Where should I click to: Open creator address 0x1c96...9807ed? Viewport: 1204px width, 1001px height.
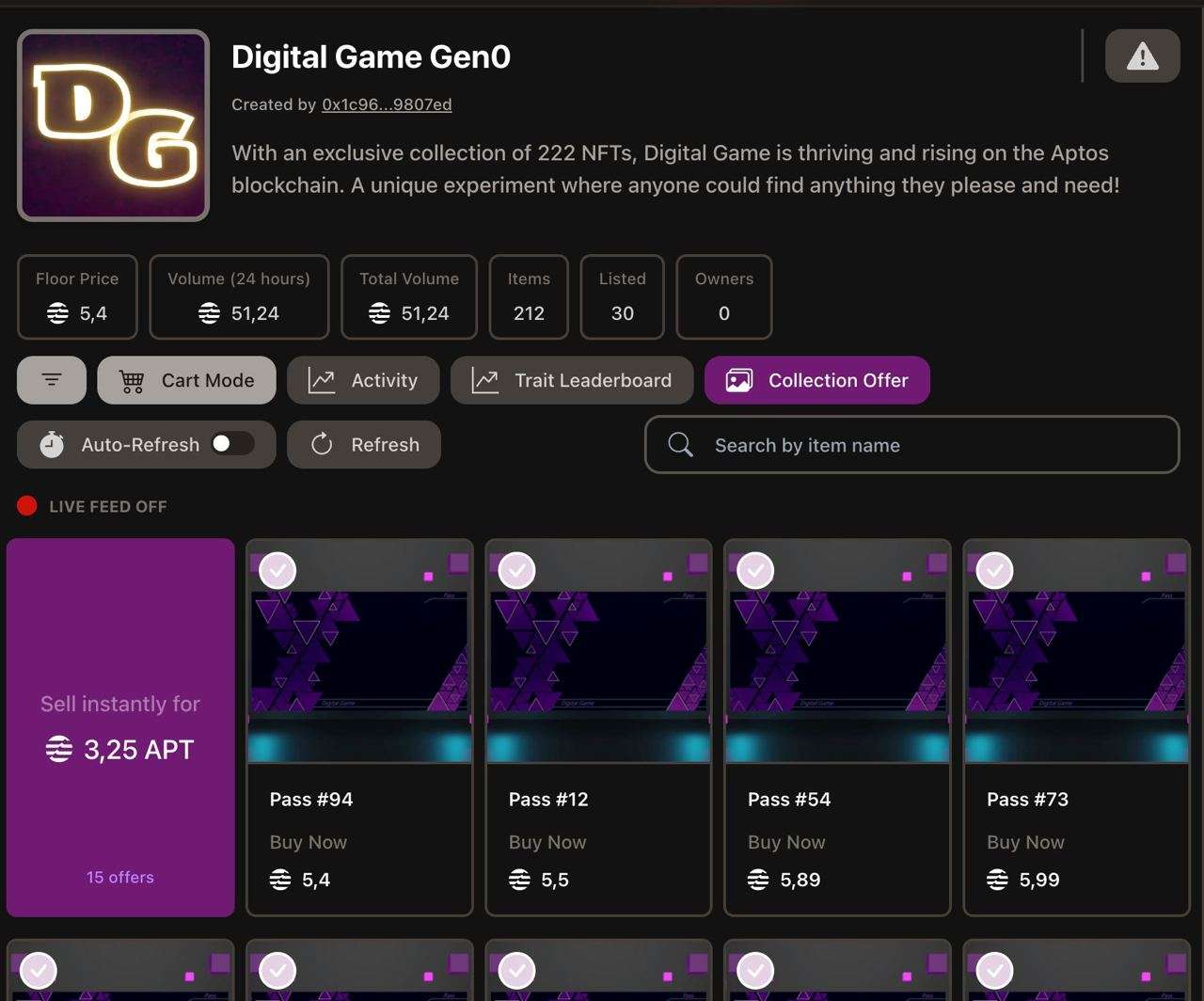[387, 104]
